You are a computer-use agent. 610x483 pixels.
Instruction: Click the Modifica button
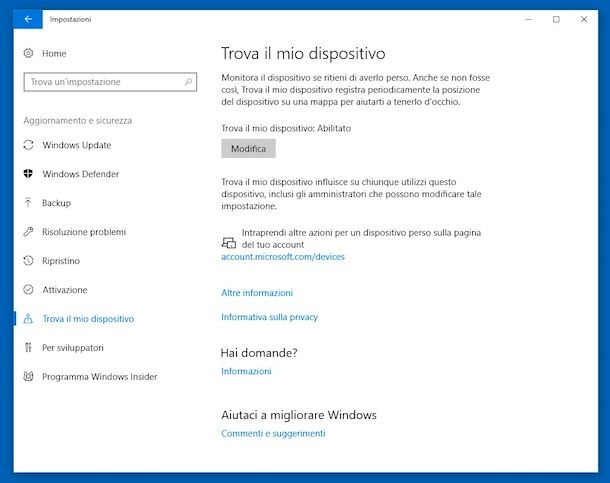[x=249, y=149]
